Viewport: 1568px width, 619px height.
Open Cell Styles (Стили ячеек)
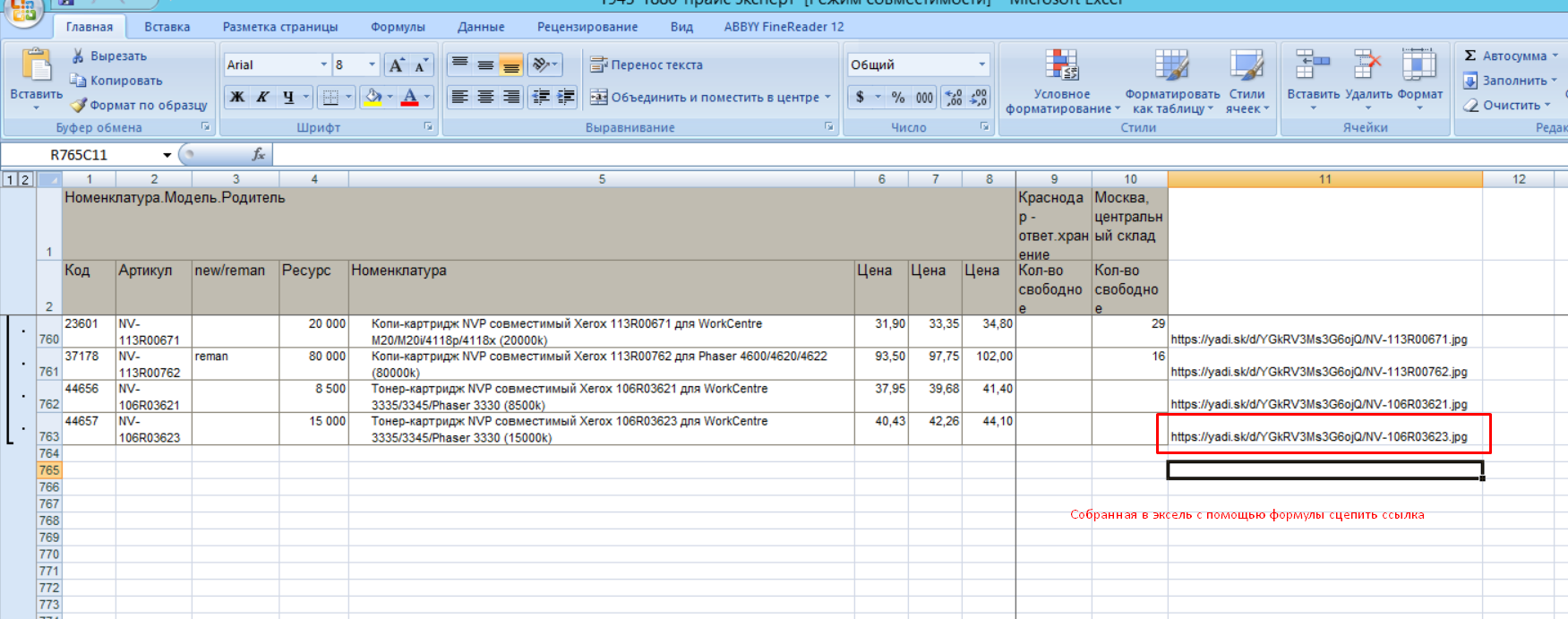coord(1247,82)
